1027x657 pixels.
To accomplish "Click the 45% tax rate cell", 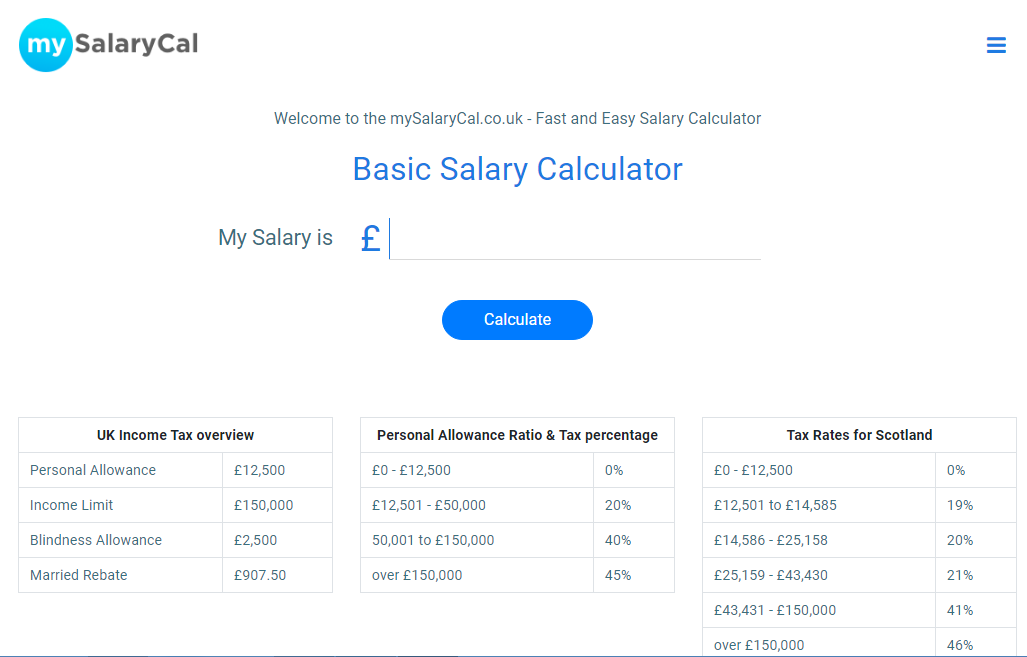I will click(621, 575).
